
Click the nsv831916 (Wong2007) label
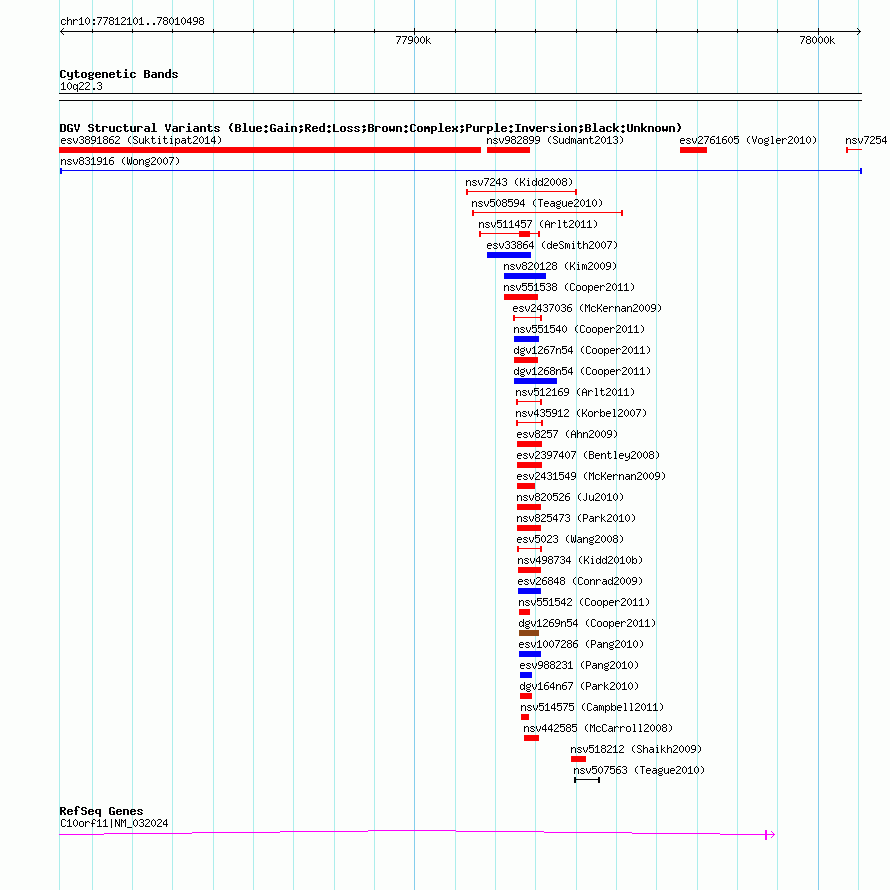tap(120, 161)
